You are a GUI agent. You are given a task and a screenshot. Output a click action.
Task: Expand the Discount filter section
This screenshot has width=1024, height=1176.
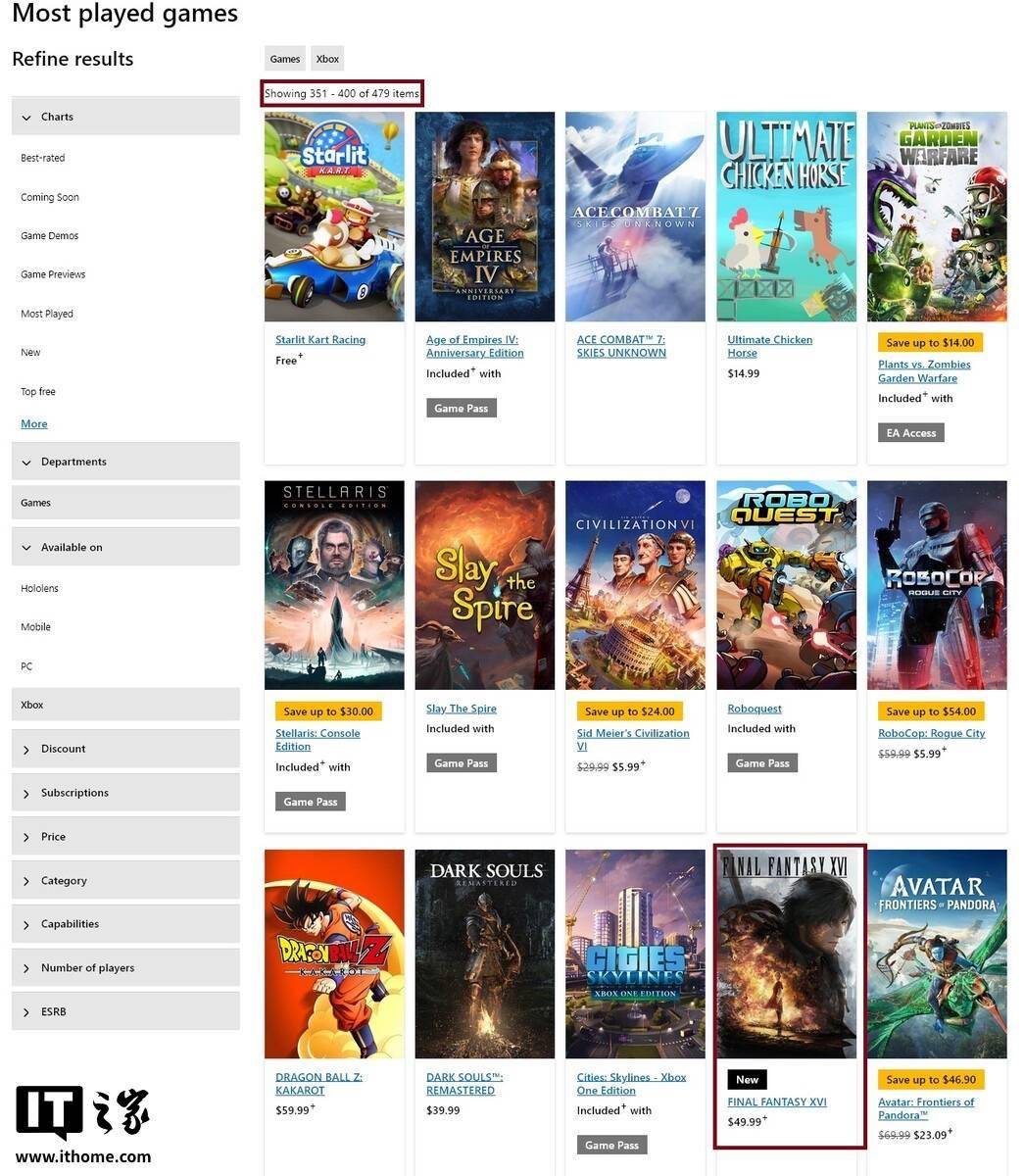125,749
